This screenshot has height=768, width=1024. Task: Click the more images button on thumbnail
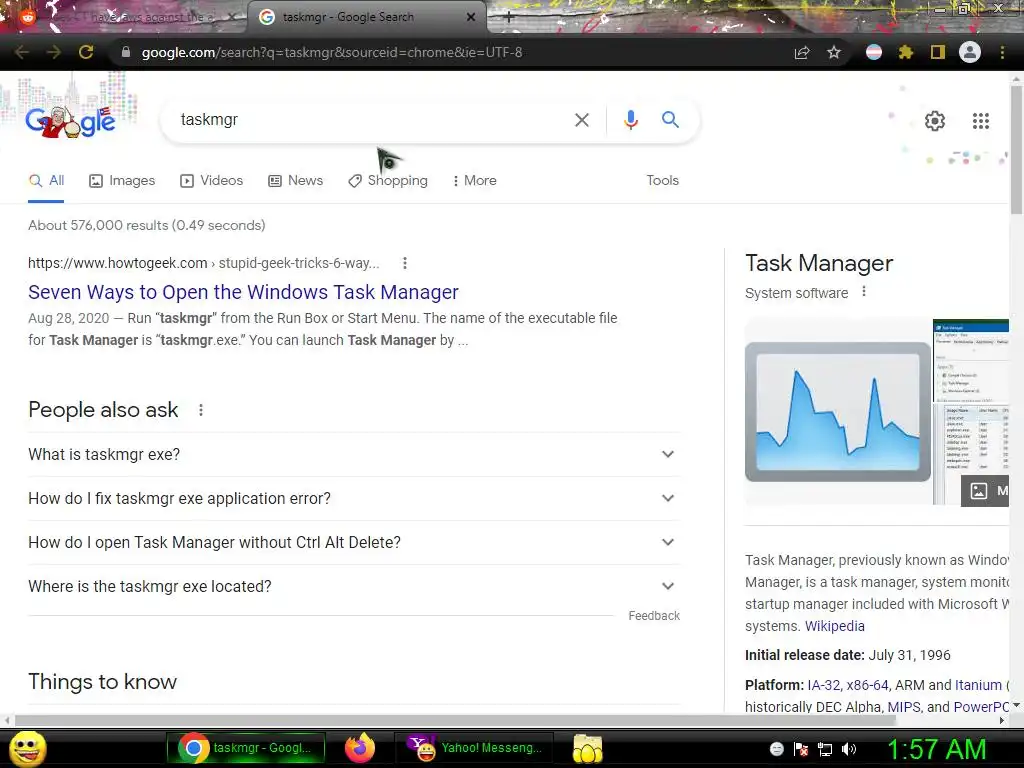pos(985,490)
